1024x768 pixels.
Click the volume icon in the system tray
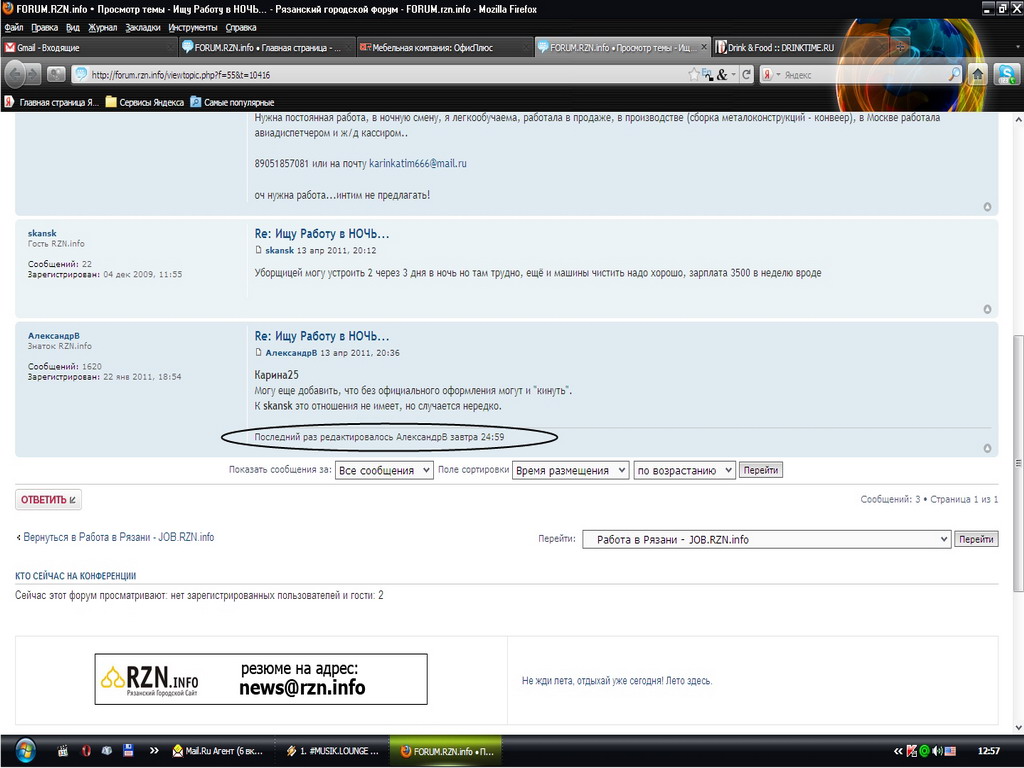939,750
